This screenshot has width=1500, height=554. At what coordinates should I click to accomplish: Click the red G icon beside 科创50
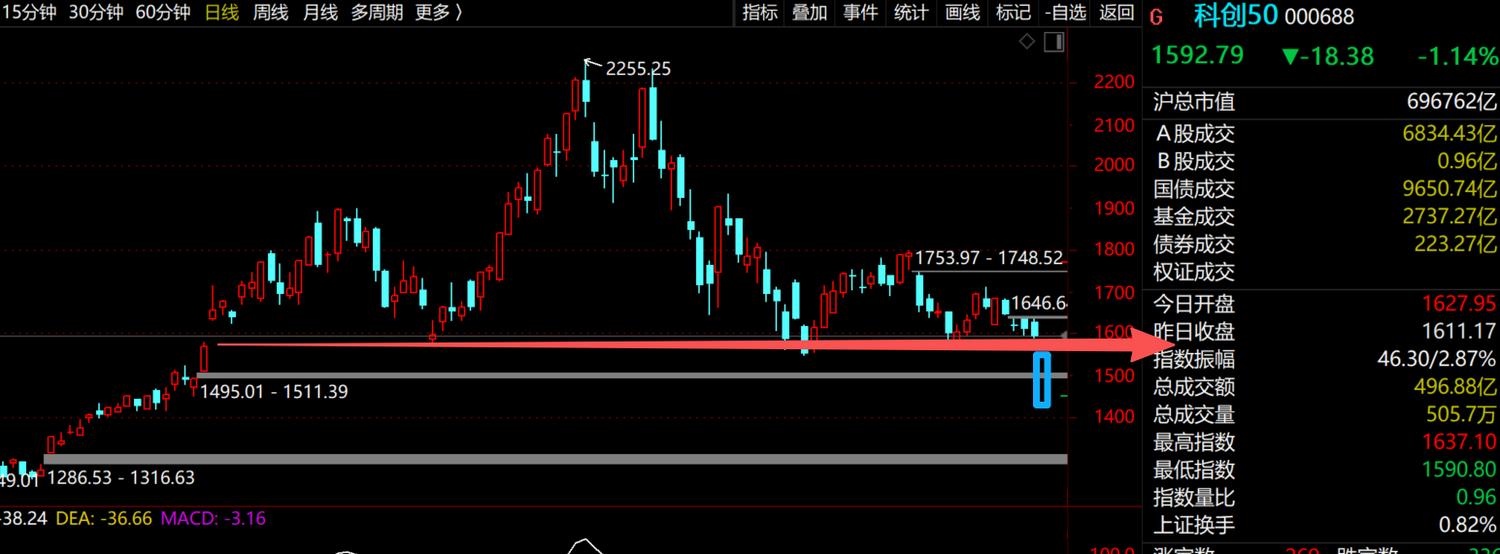(1157, 17)
